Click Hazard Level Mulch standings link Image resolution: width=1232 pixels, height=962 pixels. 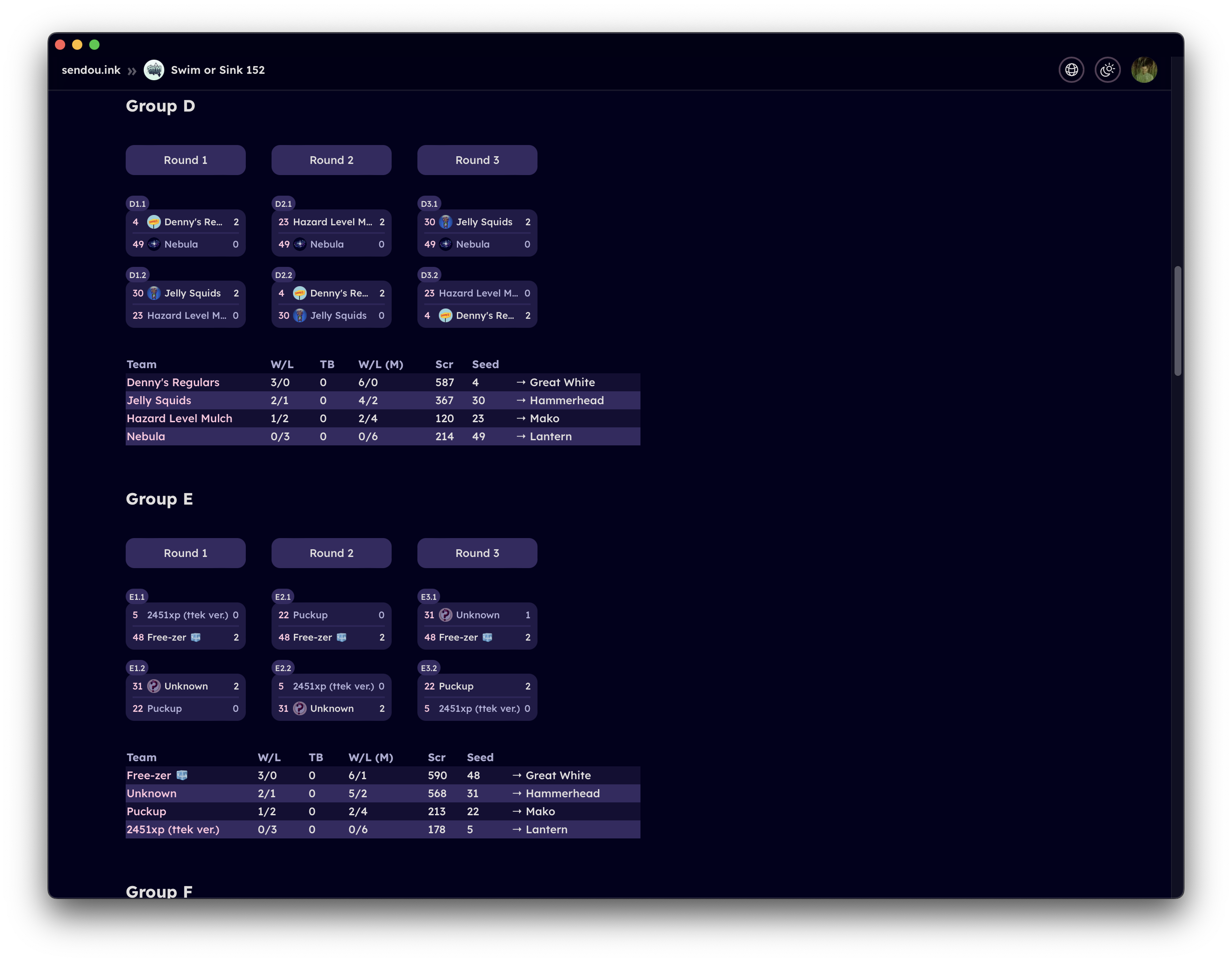[x=179, y=419]
